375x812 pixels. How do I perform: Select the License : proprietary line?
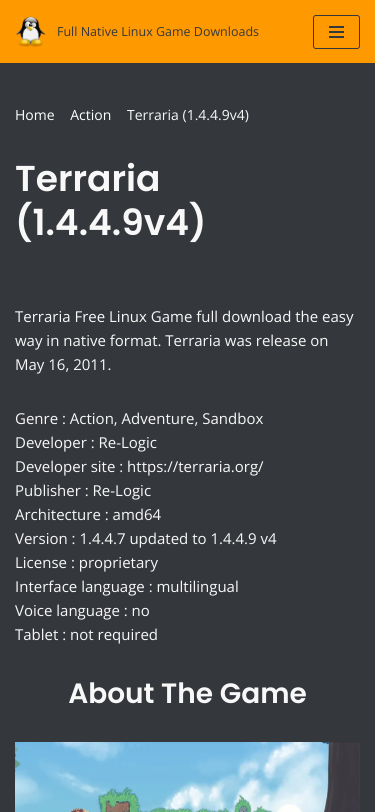tap(86, 562)
